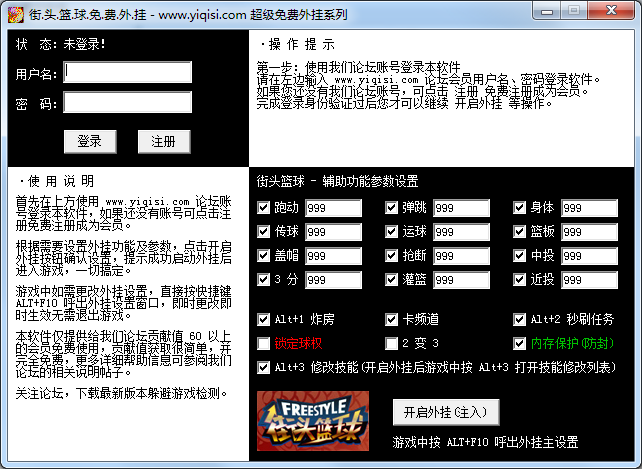The width and height of the screenshot is (642, 469).
Task: Click the 弹跳 value field 999
Action: 461,208
